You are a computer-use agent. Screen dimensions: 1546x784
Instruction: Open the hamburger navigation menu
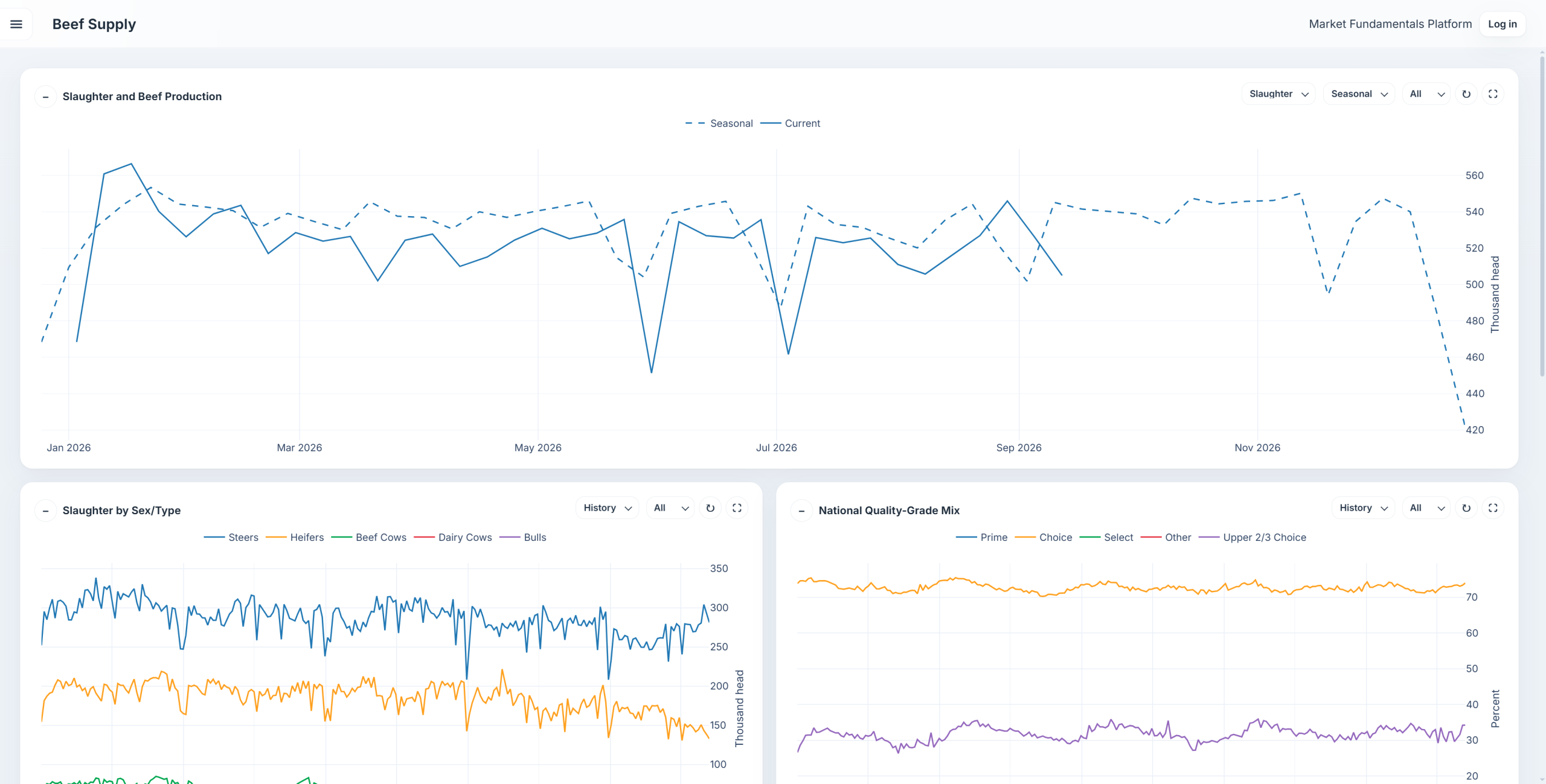(x=16, y=24)
